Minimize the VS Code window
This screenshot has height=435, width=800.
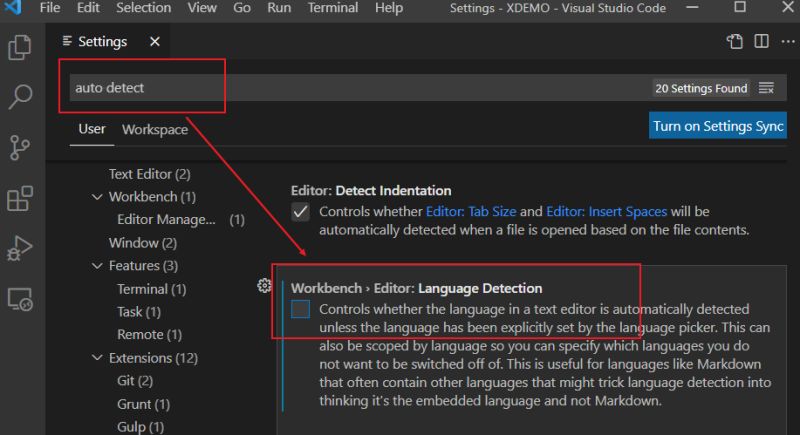pos(692,7)
